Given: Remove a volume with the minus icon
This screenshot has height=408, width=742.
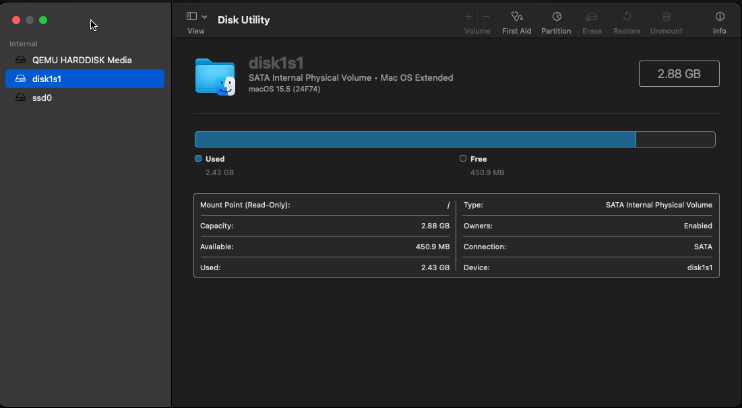Looking at the screenshot, I should click(486, 17).
